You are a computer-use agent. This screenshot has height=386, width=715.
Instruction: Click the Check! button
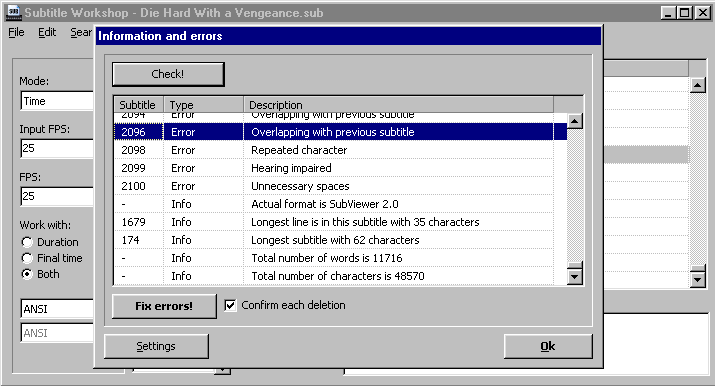pos(168,74)
